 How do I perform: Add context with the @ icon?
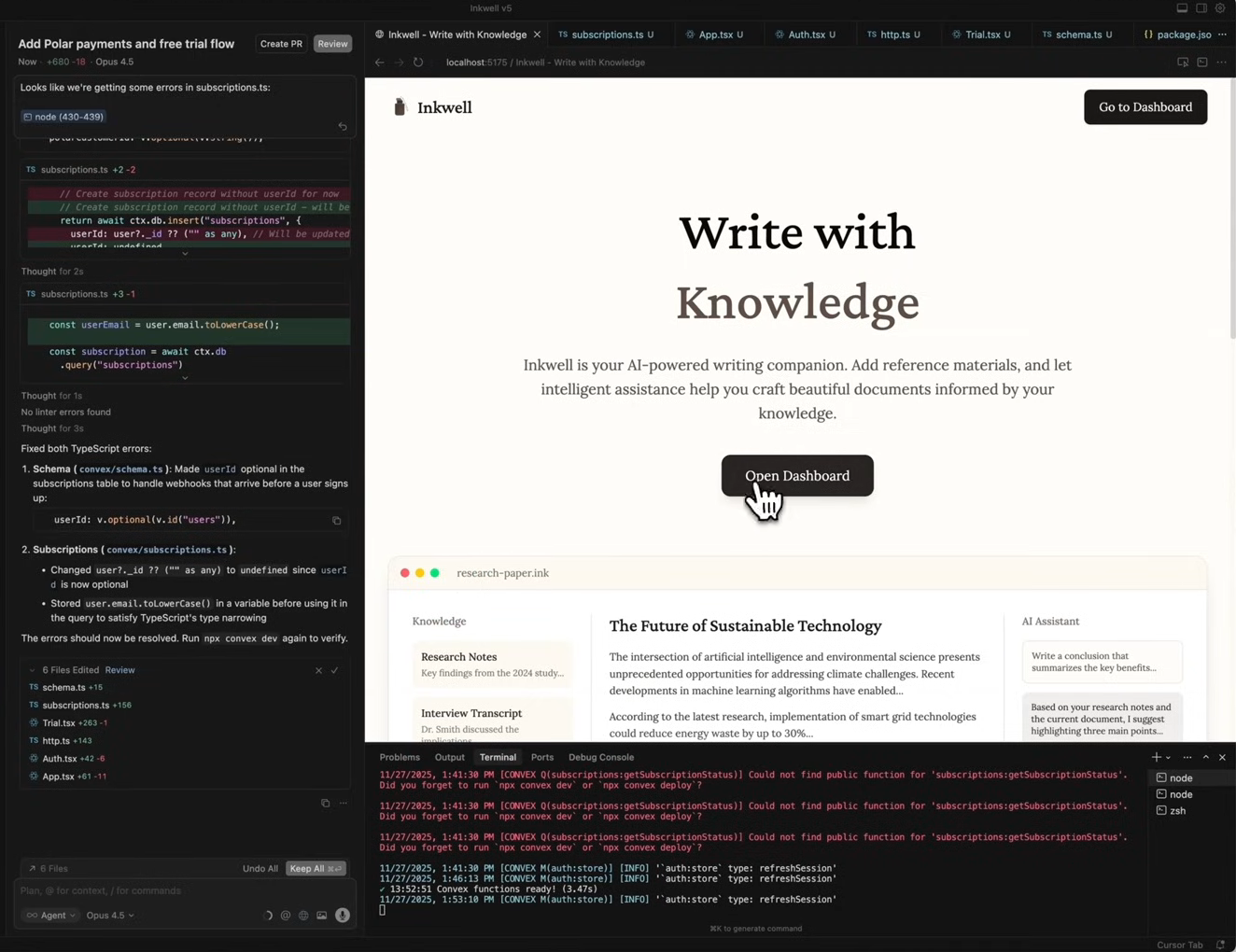286,916
